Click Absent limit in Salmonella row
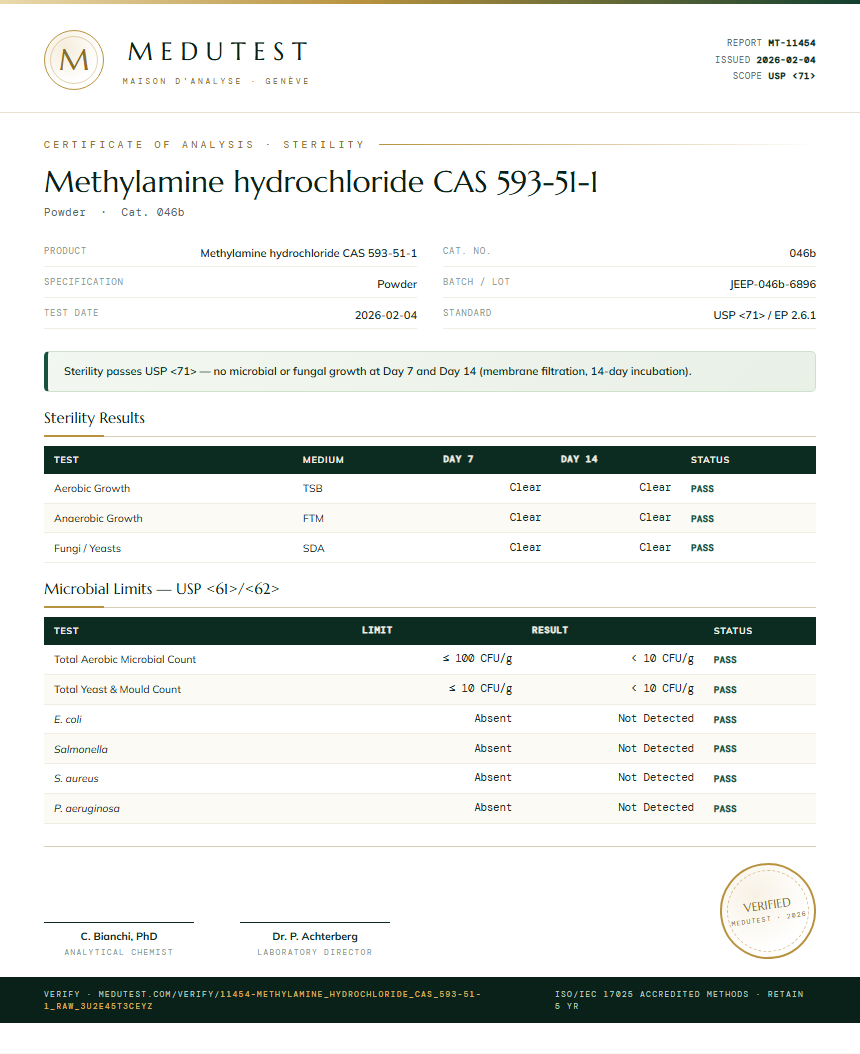 [x=493, y=748]
